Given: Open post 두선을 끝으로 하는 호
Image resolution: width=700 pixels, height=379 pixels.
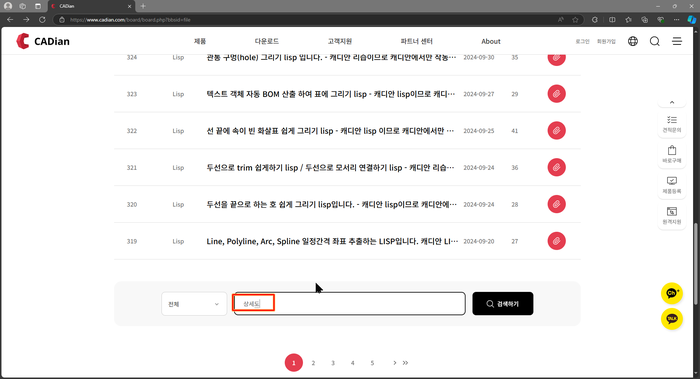Looking at the screenshot, I should point(331,204).
